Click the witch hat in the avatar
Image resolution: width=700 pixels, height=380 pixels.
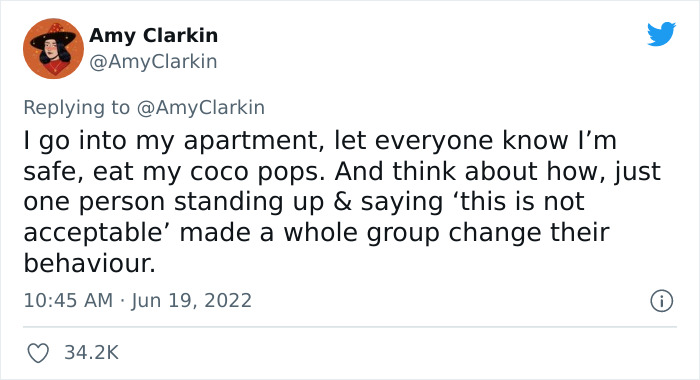53,34
